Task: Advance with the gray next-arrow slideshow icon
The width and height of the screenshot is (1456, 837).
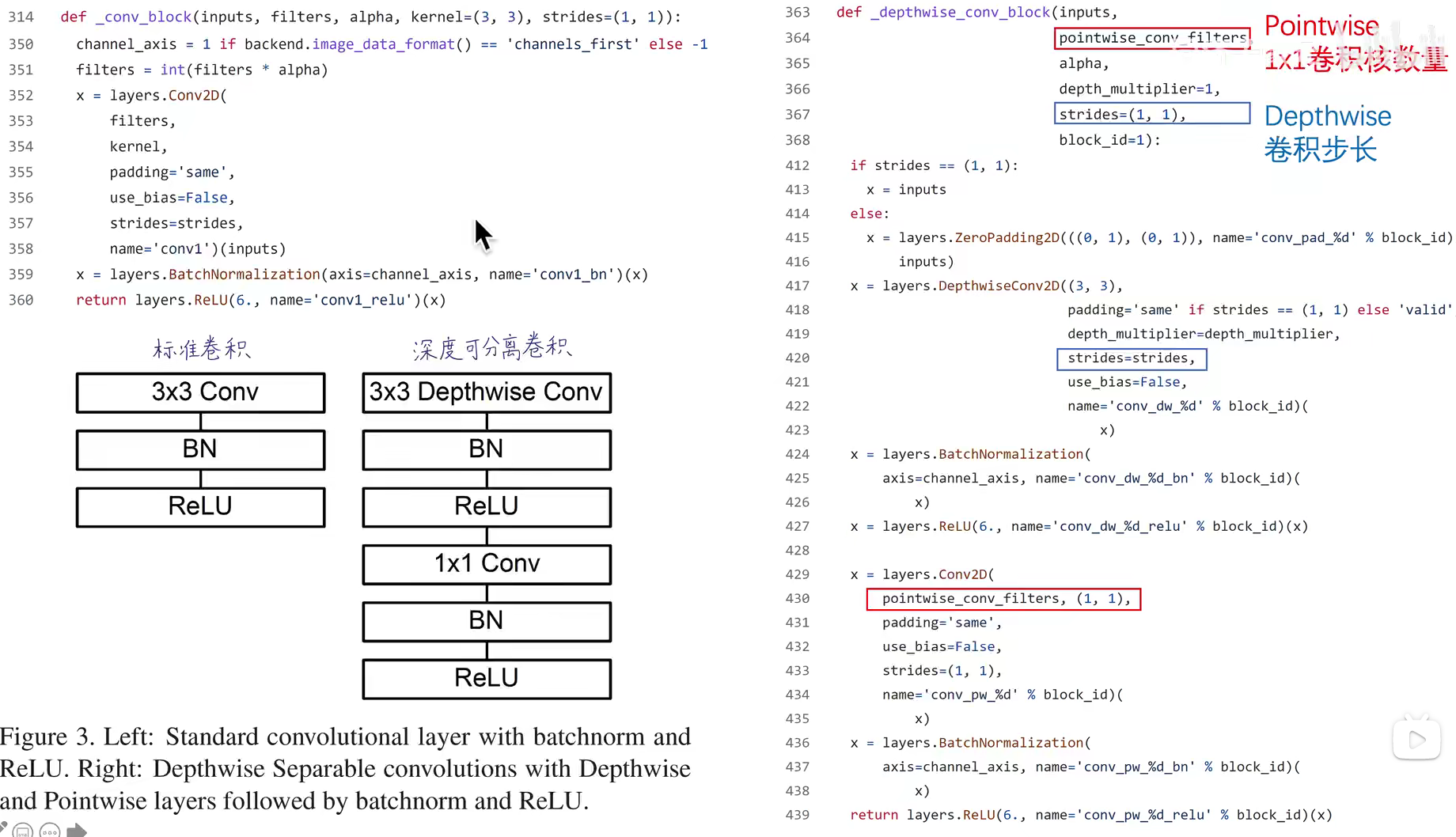Action: tap(76, 831)
